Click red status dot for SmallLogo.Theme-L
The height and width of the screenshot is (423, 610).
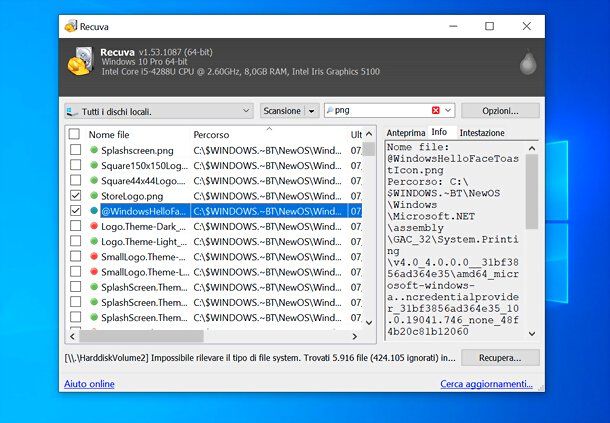click(x=94, y=271)
